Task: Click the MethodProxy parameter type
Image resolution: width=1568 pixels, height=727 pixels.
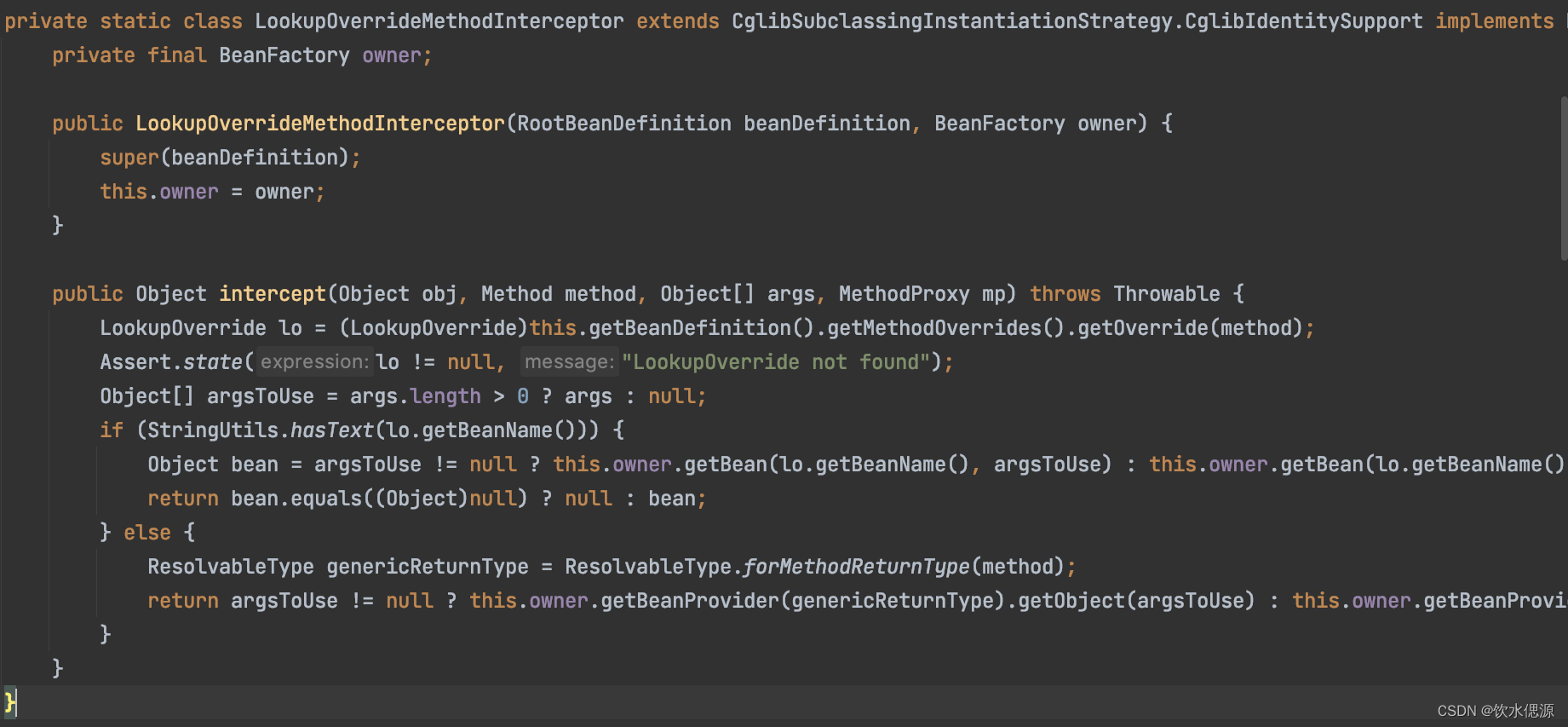Action: coord(904,294)
